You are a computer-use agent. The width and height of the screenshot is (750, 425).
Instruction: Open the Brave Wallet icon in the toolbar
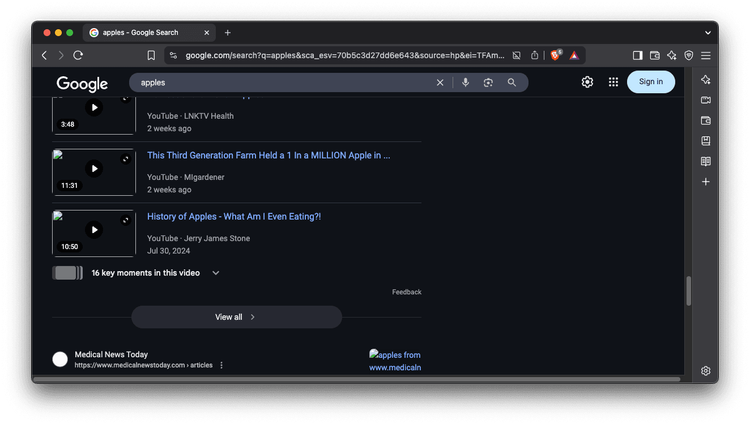coord(655,55)
